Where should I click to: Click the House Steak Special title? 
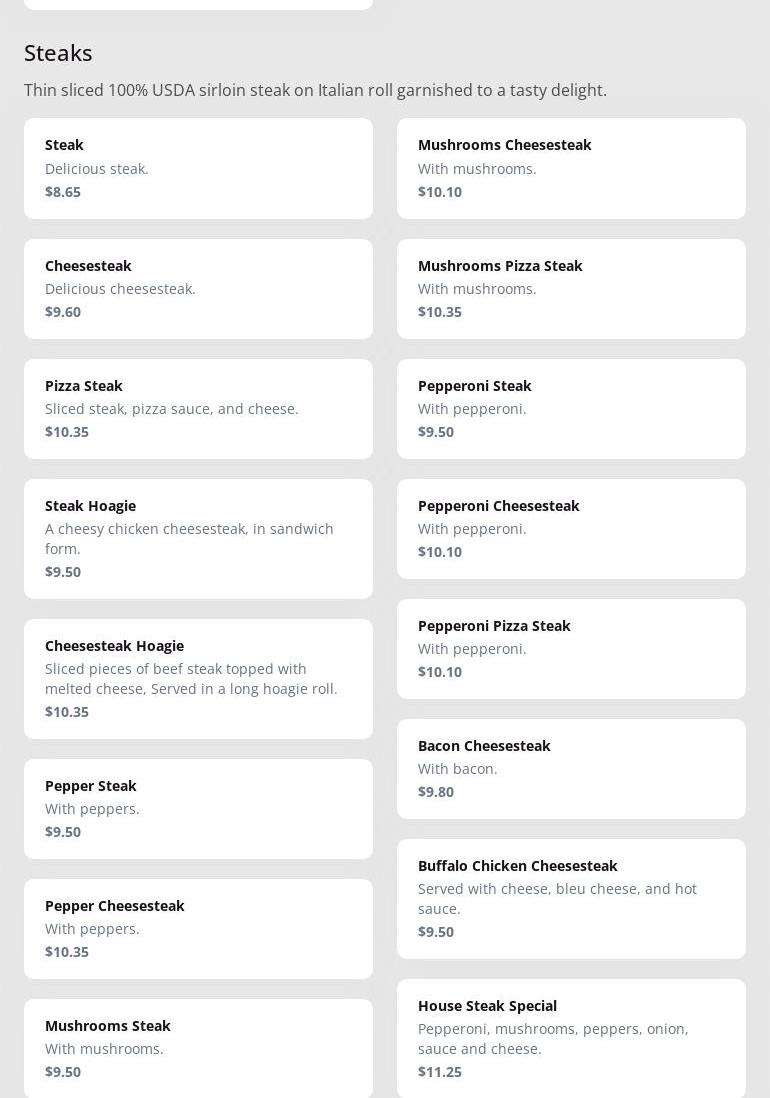(487, 1005)
